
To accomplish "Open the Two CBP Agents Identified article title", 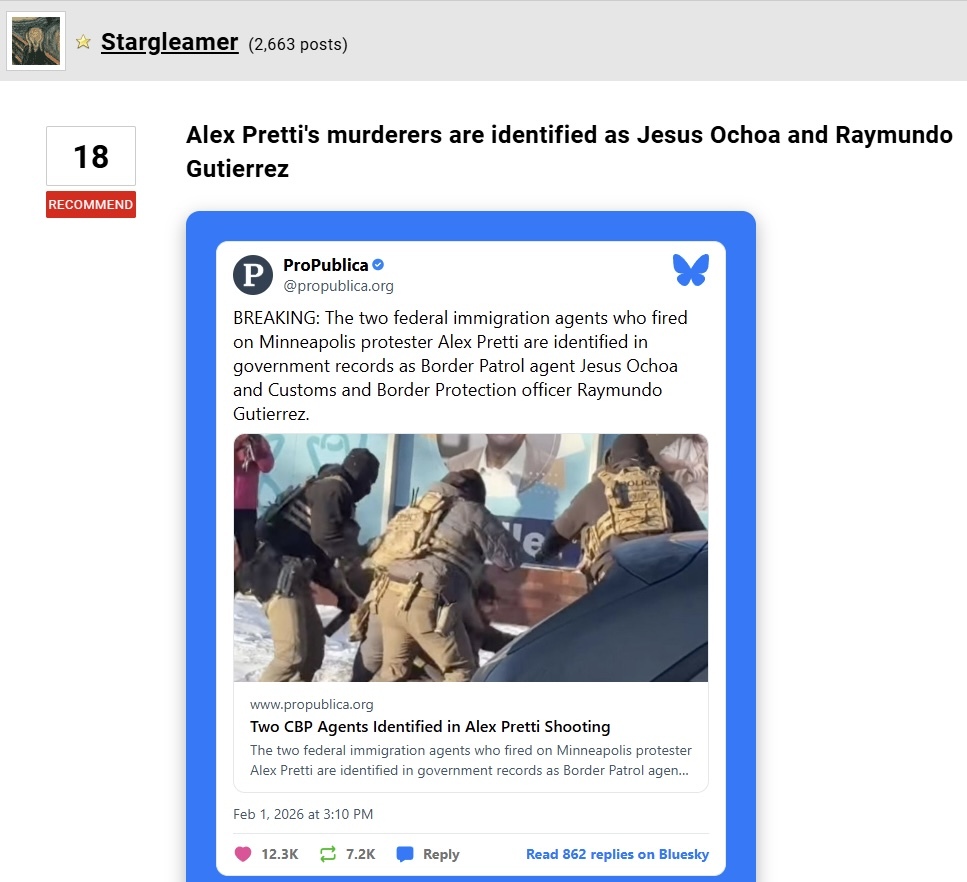I will (x=430, y=727).
